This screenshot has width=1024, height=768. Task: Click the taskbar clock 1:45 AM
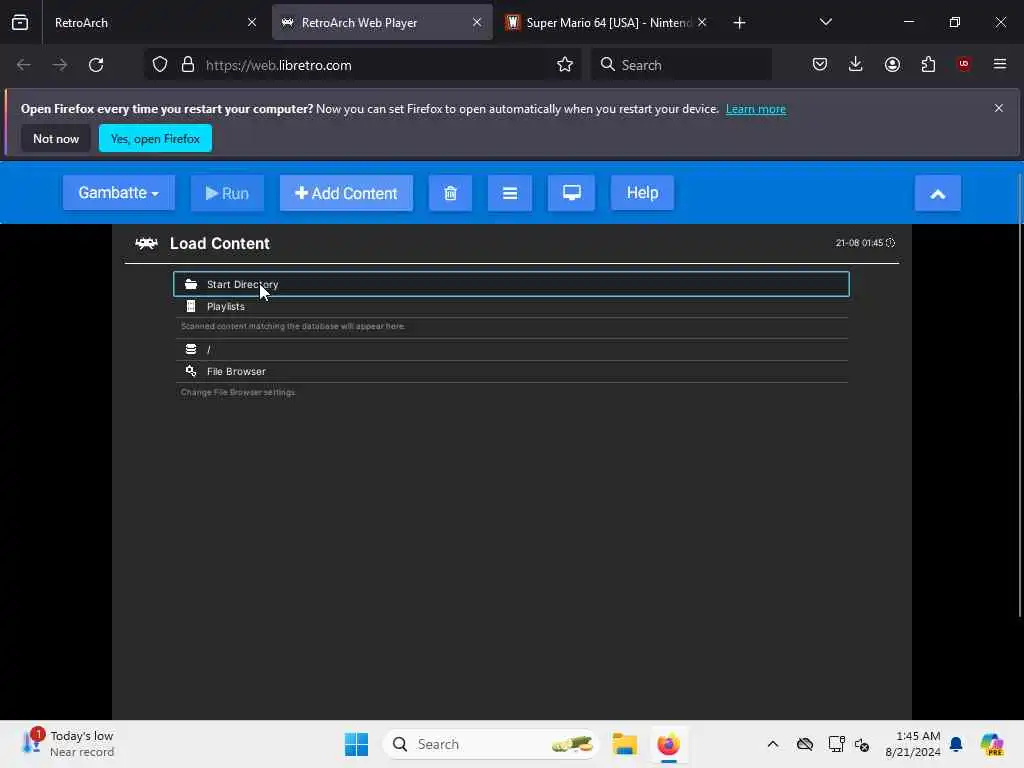(x=913, y=744)
